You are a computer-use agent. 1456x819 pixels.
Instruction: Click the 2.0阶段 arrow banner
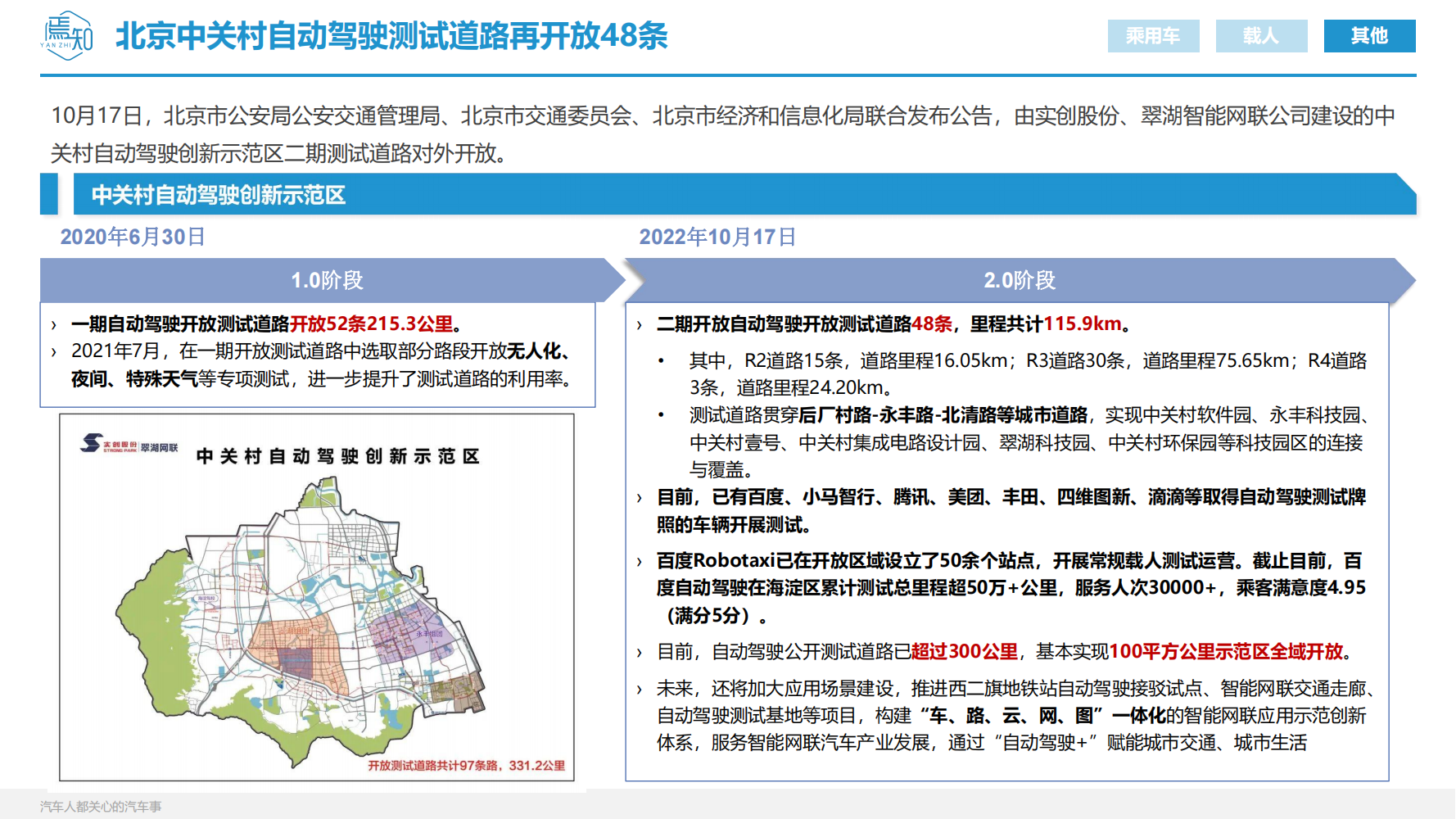[1020, 280]
